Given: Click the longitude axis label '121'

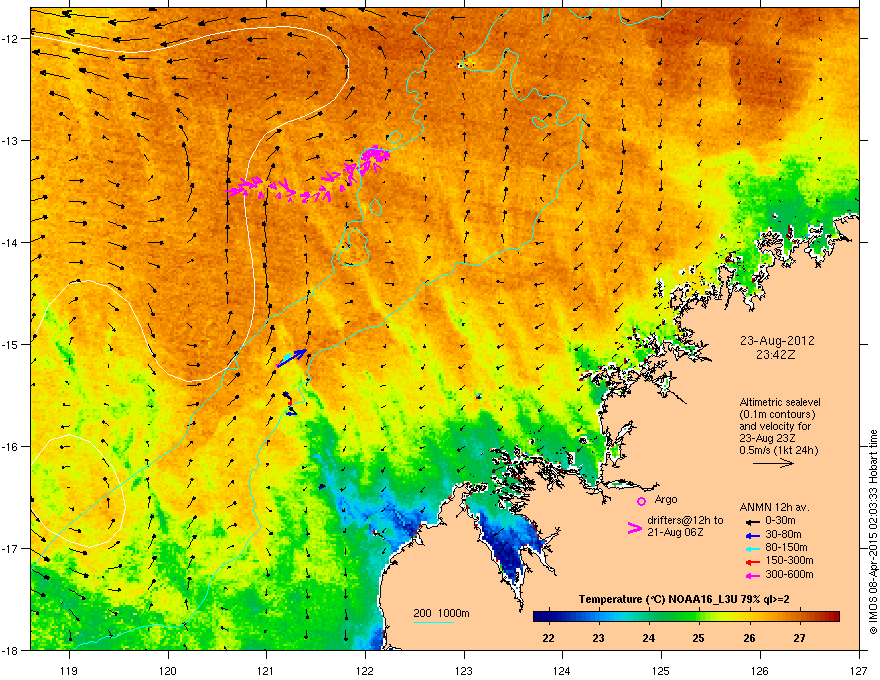Looking at the screenshot, I should coord(266,670).
